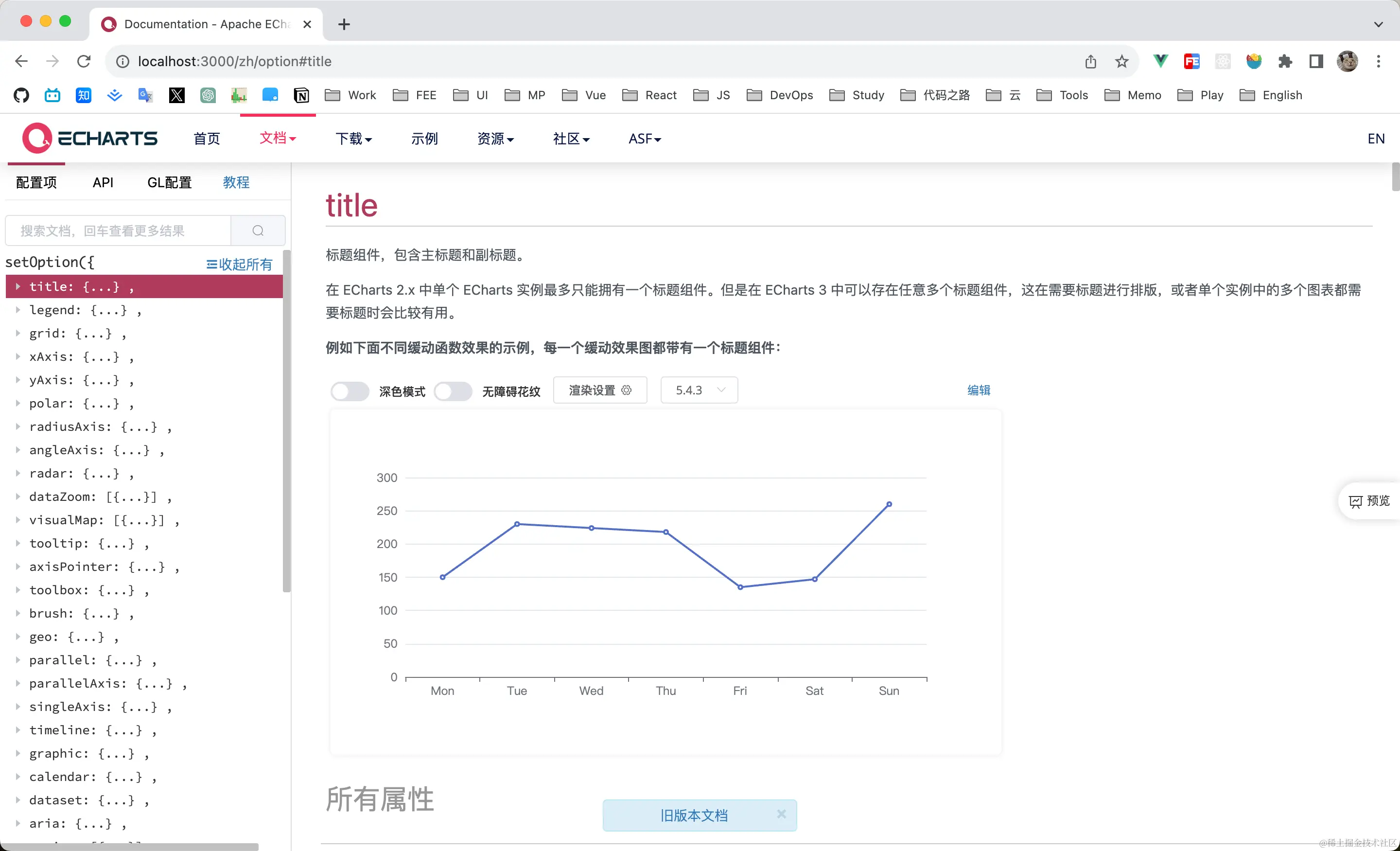Reload the page with the refresh icon
1400x851 pixels.
tap(84, 61)
